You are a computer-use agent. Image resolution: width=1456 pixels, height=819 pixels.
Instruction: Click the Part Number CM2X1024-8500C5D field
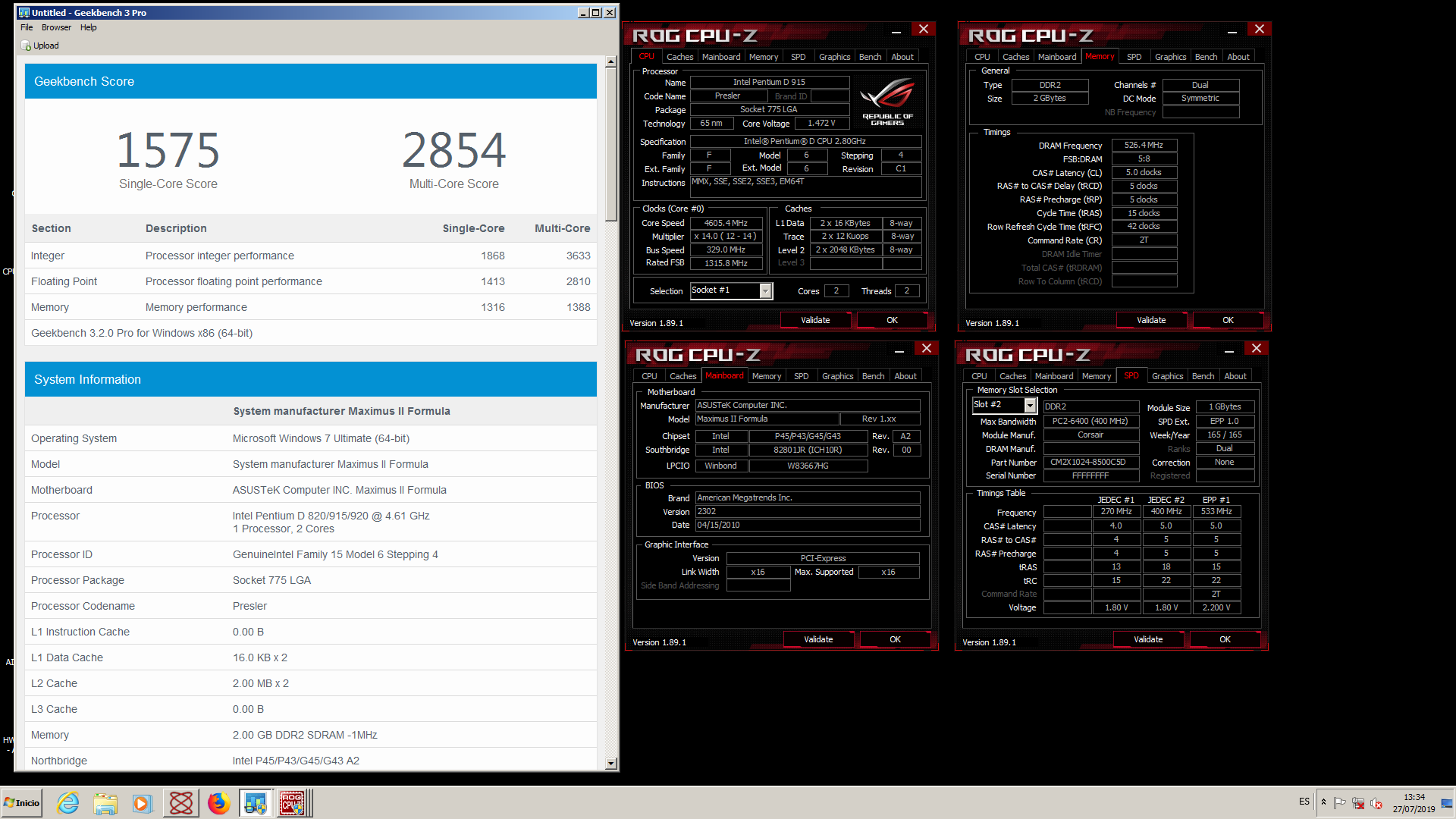pyautogui.click(x=1090, y=462)
